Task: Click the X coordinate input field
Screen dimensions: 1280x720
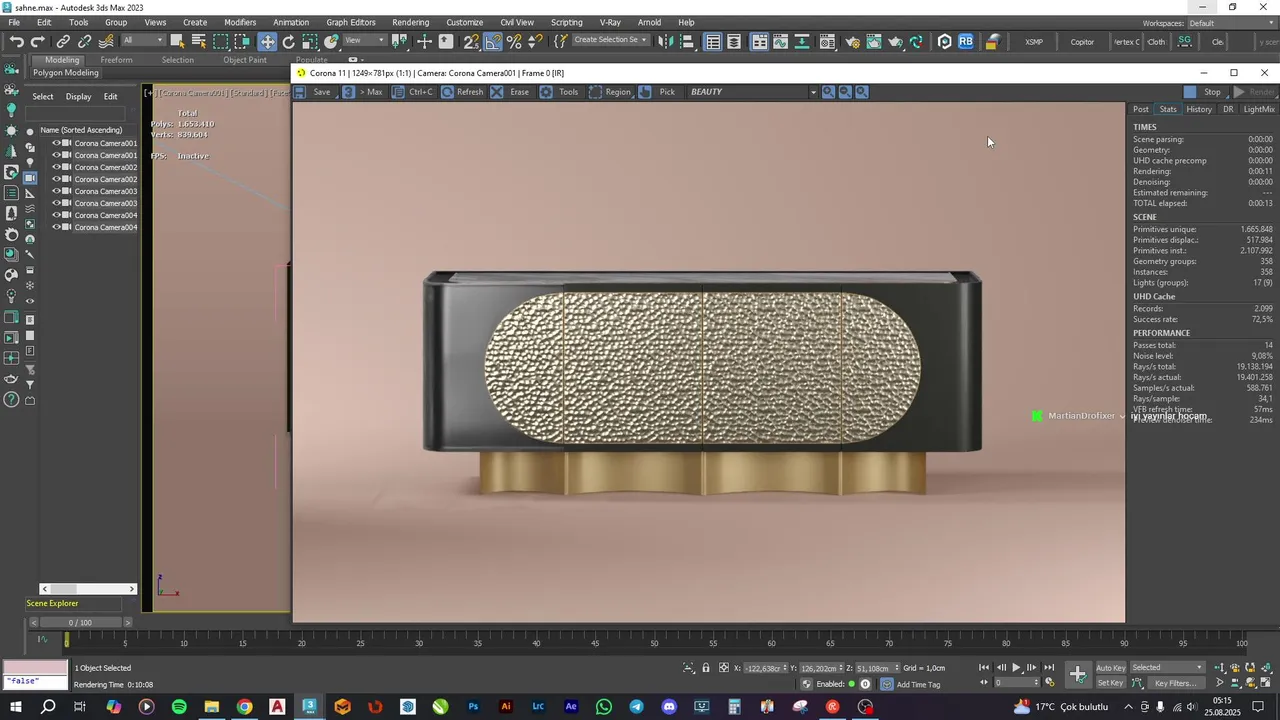Action: click(762, 668)
